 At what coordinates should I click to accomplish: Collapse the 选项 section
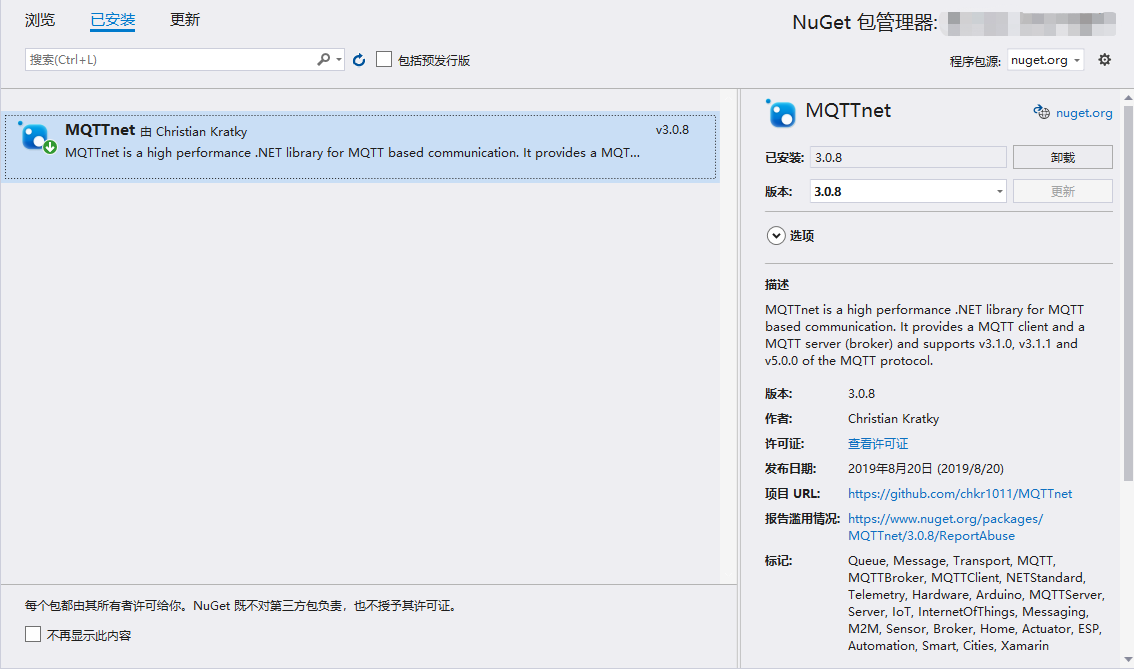click(776, 235)
